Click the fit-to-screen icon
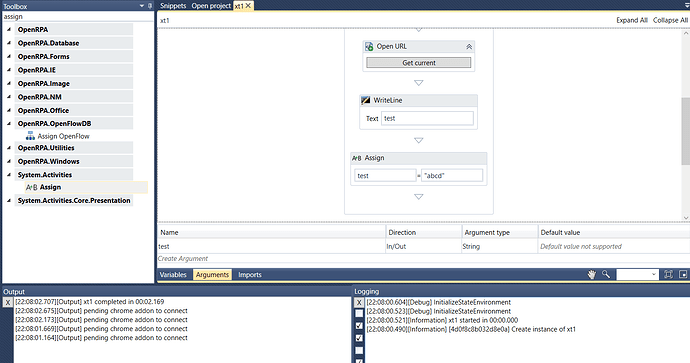 [x=668, y=274]
